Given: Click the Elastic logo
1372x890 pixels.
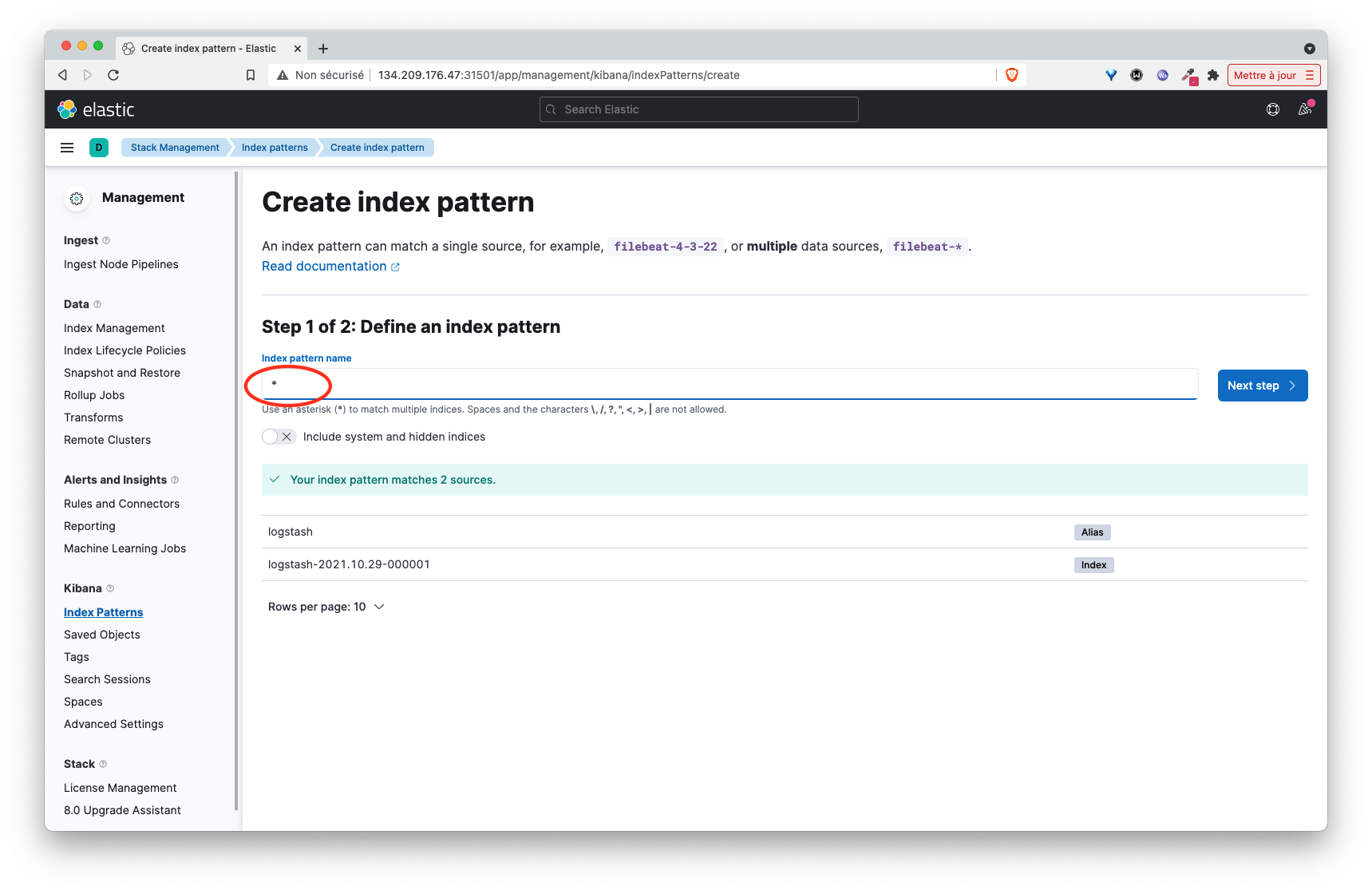Looking at the screenshot, I should pyautogui.click(x=96, y=109).
